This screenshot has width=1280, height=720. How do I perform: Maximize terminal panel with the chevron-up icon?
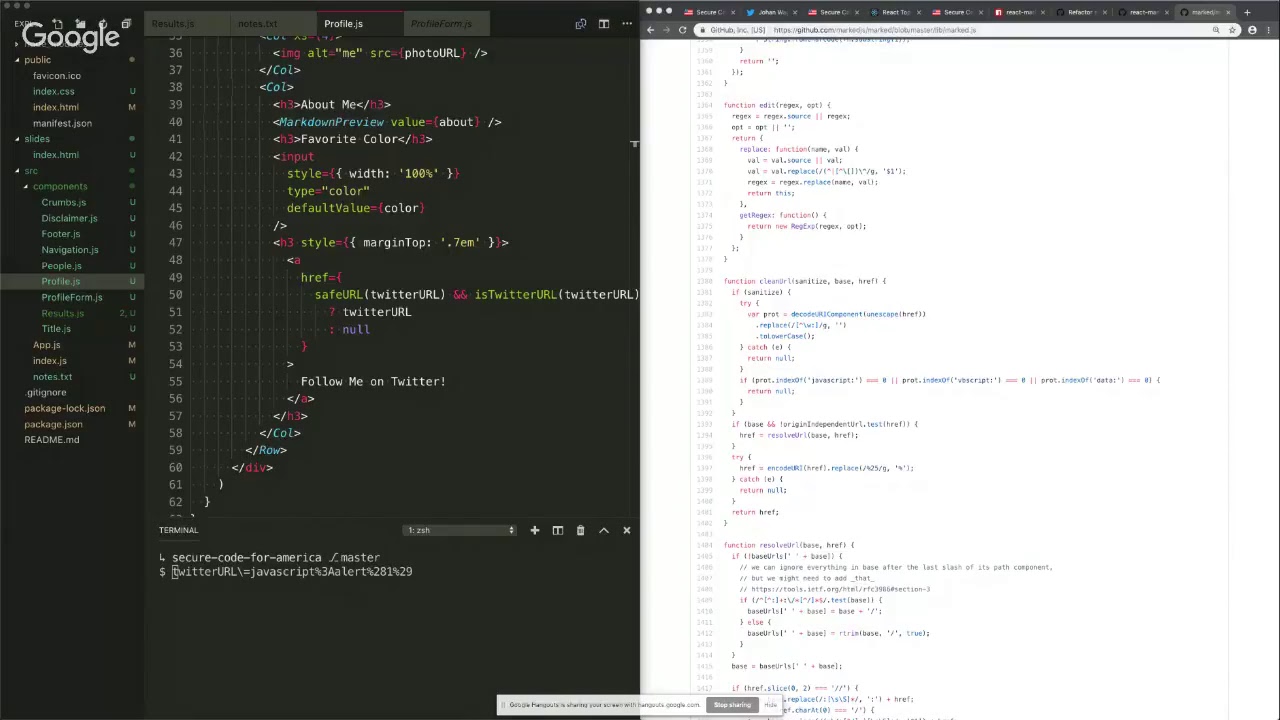(x=604, y=530)
